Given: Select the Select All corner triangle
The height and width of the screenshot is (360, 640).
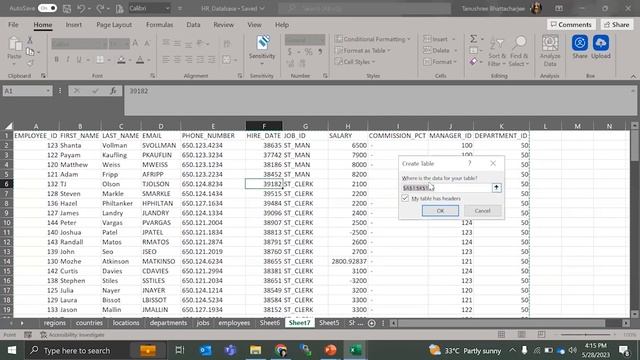Looking at the screenshot, I should tap(8, 126).
